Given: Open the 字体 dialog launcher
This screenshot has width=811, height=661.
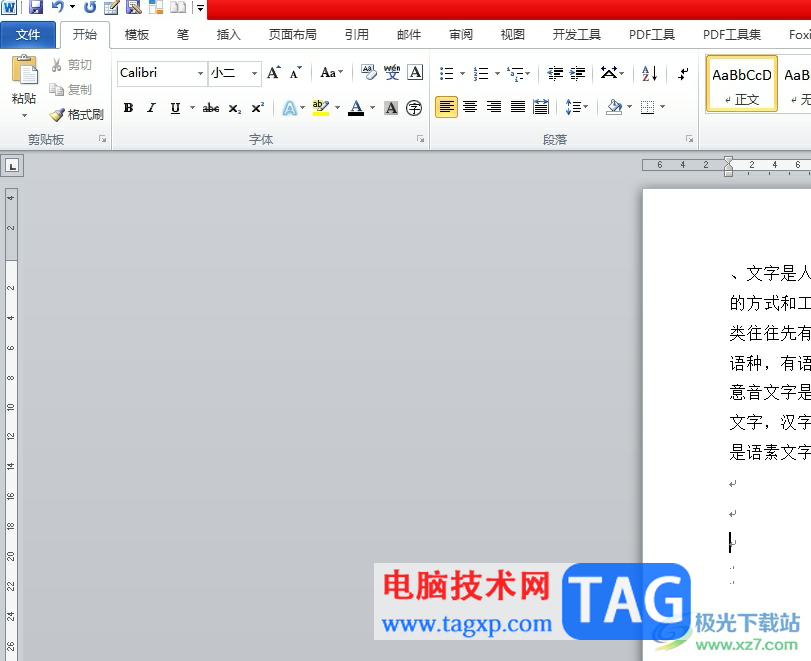Looking at the screenshot, I should (x=420, y=139).
